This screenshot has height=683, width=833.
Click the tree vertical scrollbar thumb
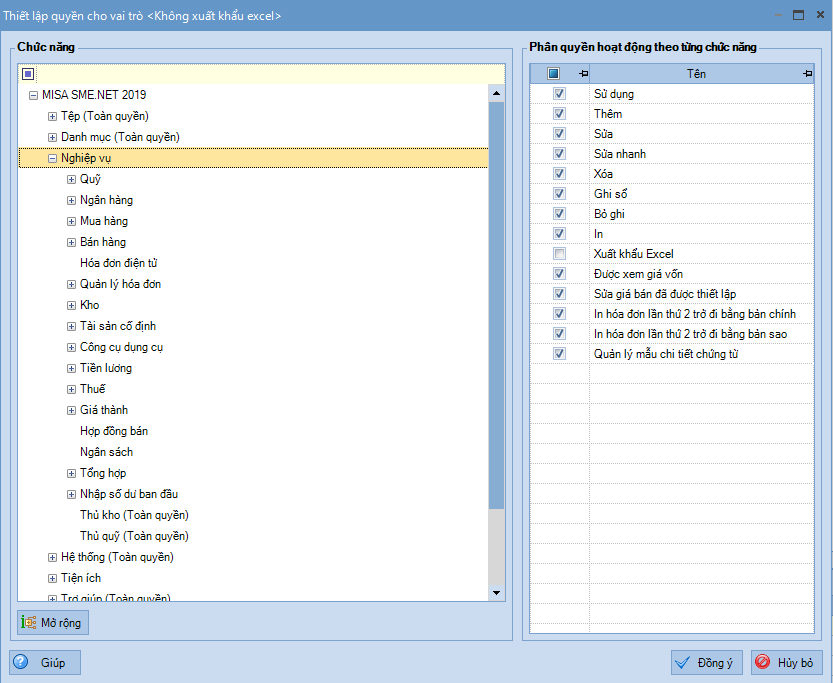[496, 305]
